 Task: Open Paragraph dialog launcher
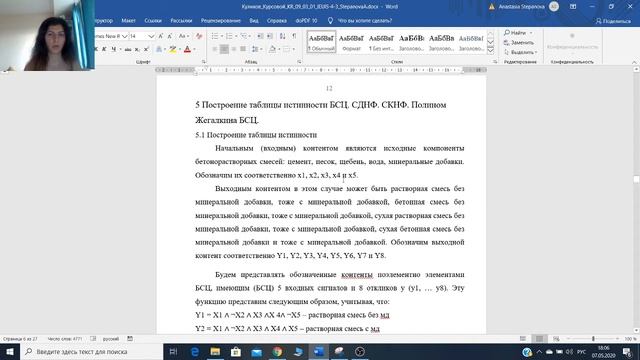299,62
